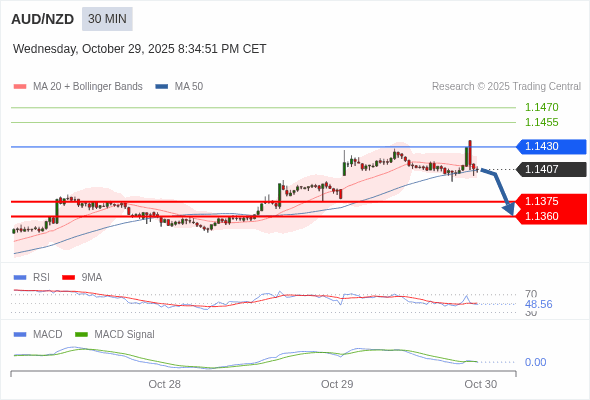Click the Oct 28 date axis label
Image resolution: width=590 pixels, height=400 pixels.
pyautogui.click(x=164, y=384)
